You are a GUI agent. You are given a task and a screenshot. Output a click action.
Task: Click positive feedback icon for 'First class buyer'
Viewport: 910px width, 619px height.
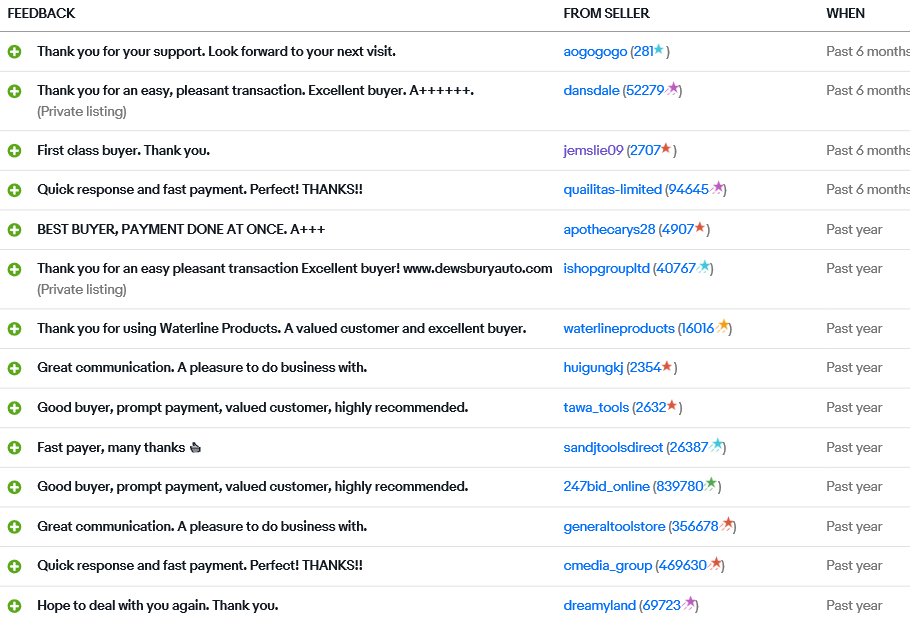14,151
